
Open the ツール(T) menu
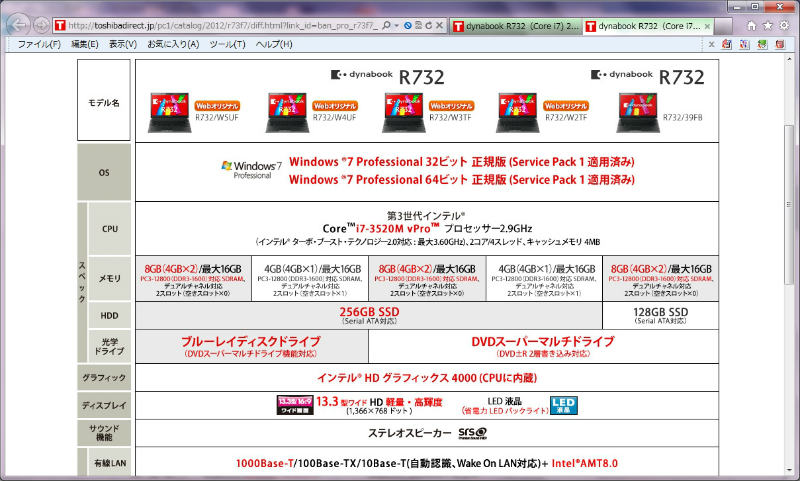[228, 44]
